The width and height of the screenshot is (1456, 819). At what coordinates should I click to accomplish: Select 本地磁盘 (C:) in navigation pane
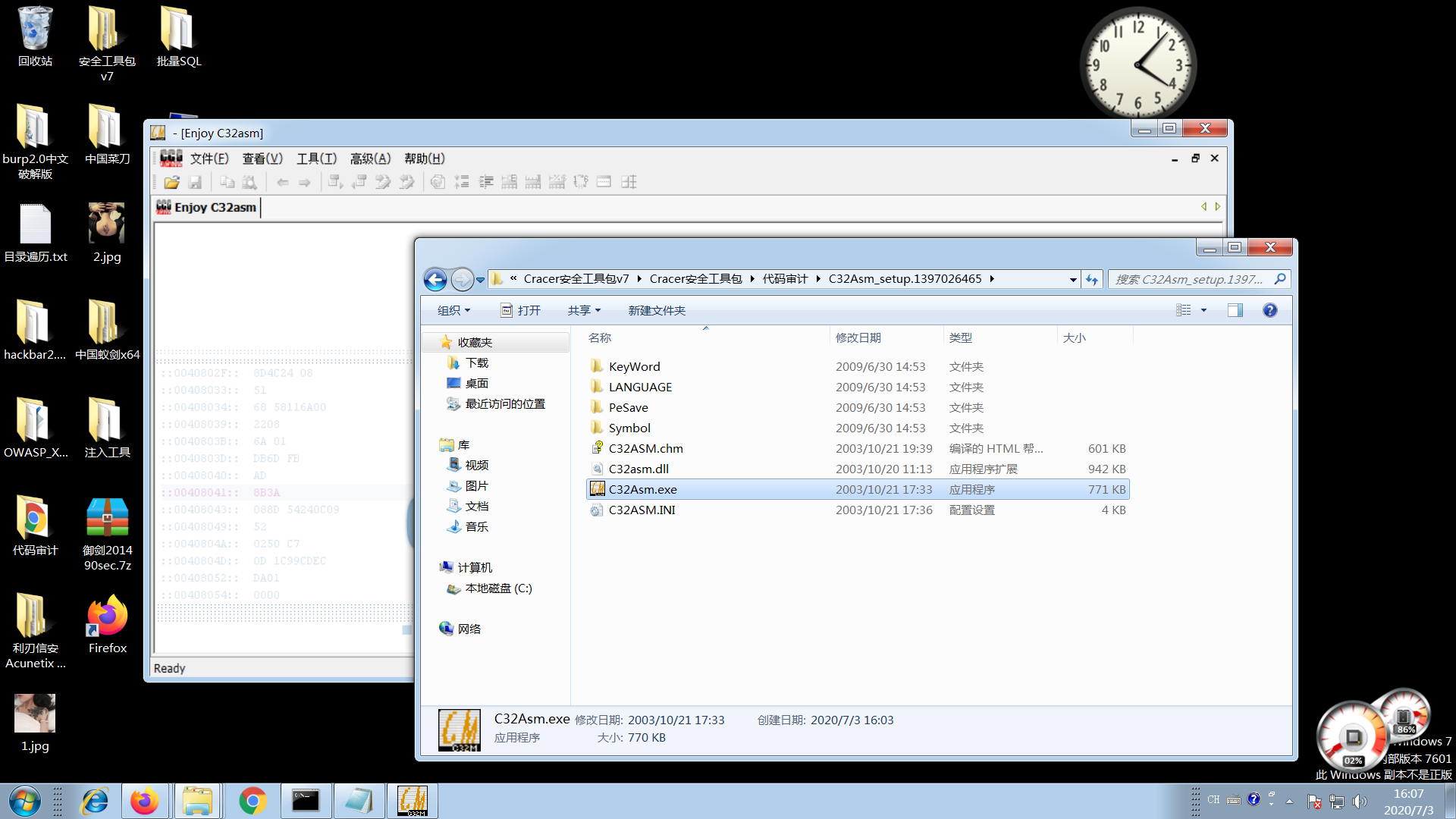pos(498,588)
